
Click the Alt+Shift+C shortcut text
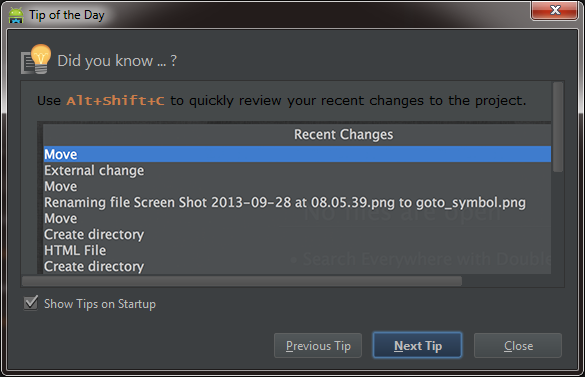click(x=115, y=100)
